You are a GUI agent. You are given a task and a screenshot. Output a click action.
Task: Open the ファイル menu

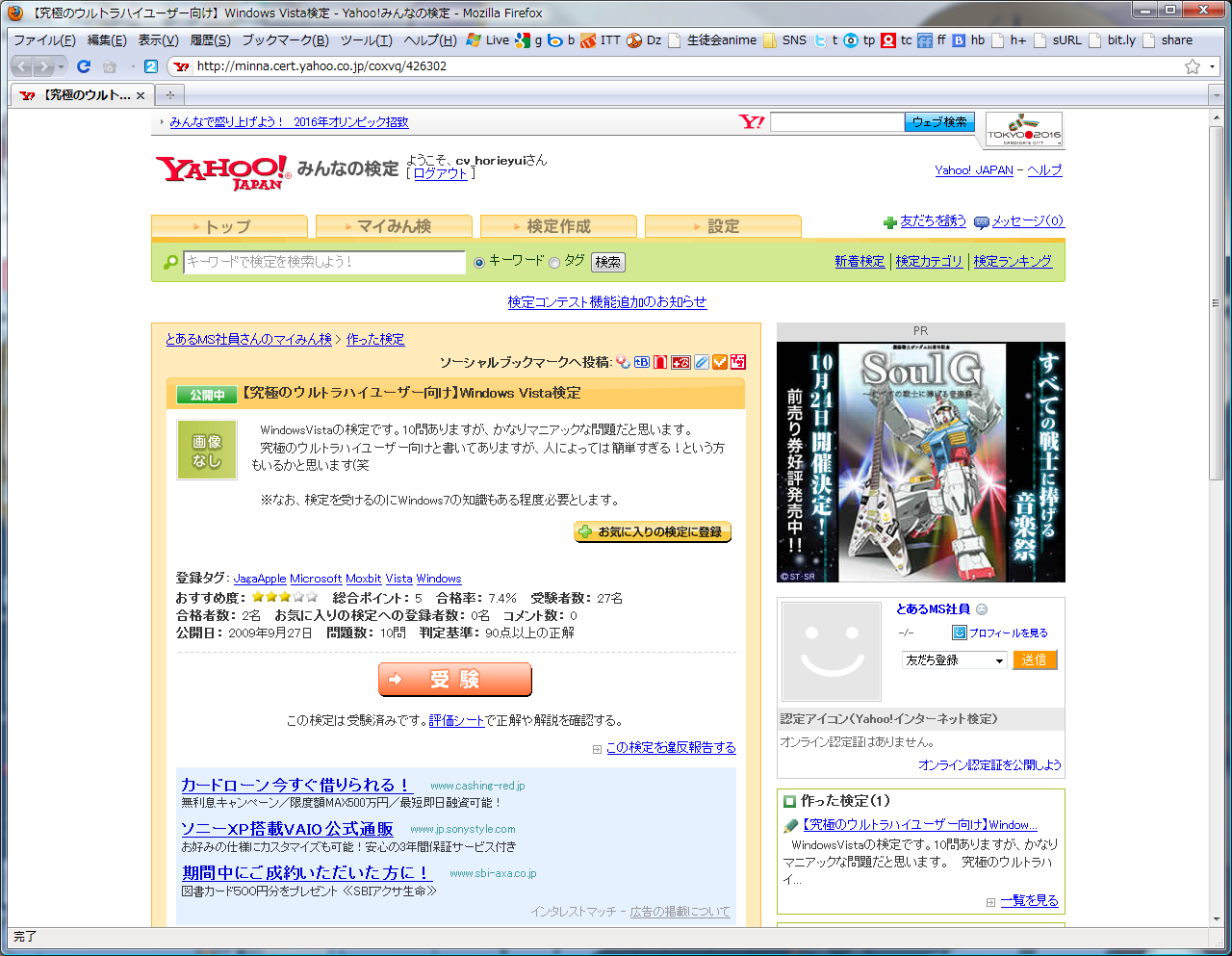coord(44,40)
